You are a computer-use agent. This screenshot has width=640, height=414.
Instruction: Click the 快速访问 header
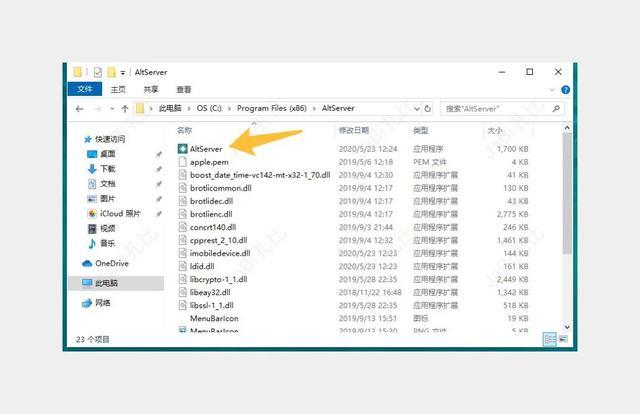[x=104, y=139]
